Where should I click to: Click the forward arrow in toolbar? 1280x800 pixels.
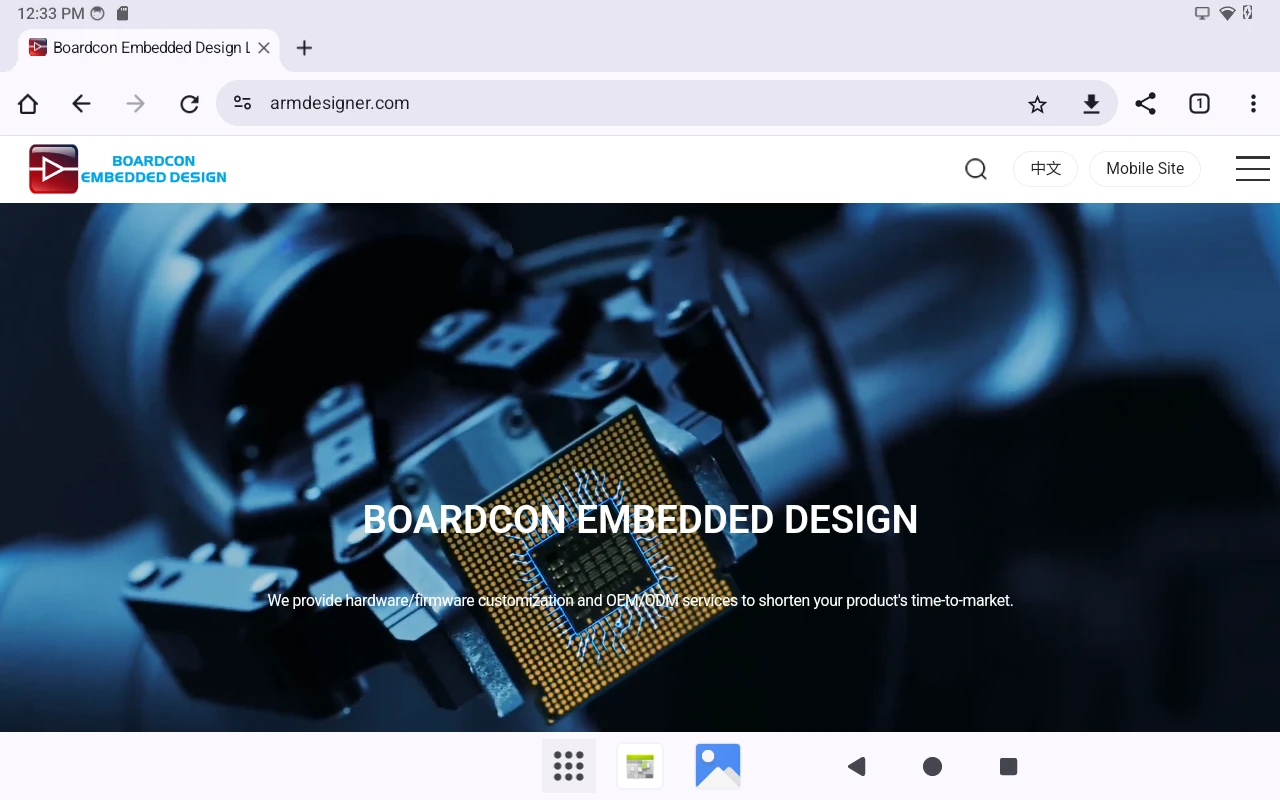pos(136,103)
